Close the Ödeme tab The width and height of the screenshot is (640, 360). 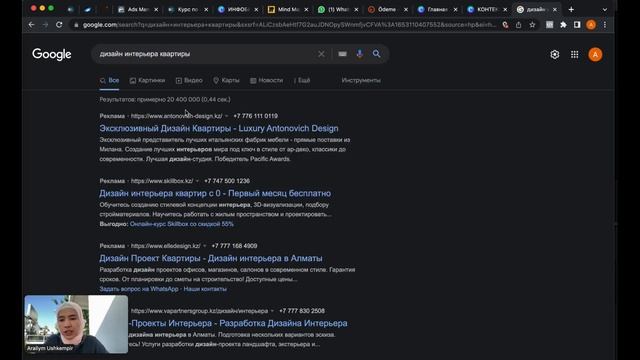coord(406,9)
